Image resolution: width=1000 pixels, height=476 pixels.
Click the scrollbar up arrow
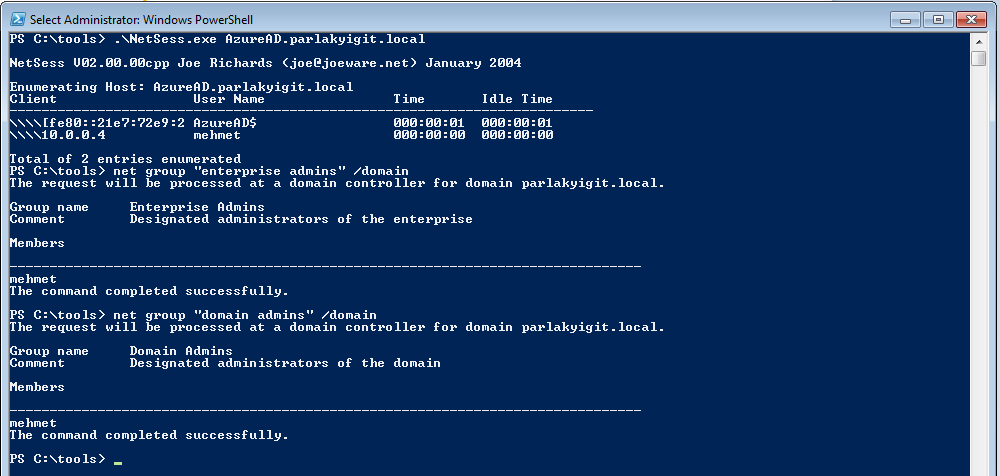[x=978, y=41]
